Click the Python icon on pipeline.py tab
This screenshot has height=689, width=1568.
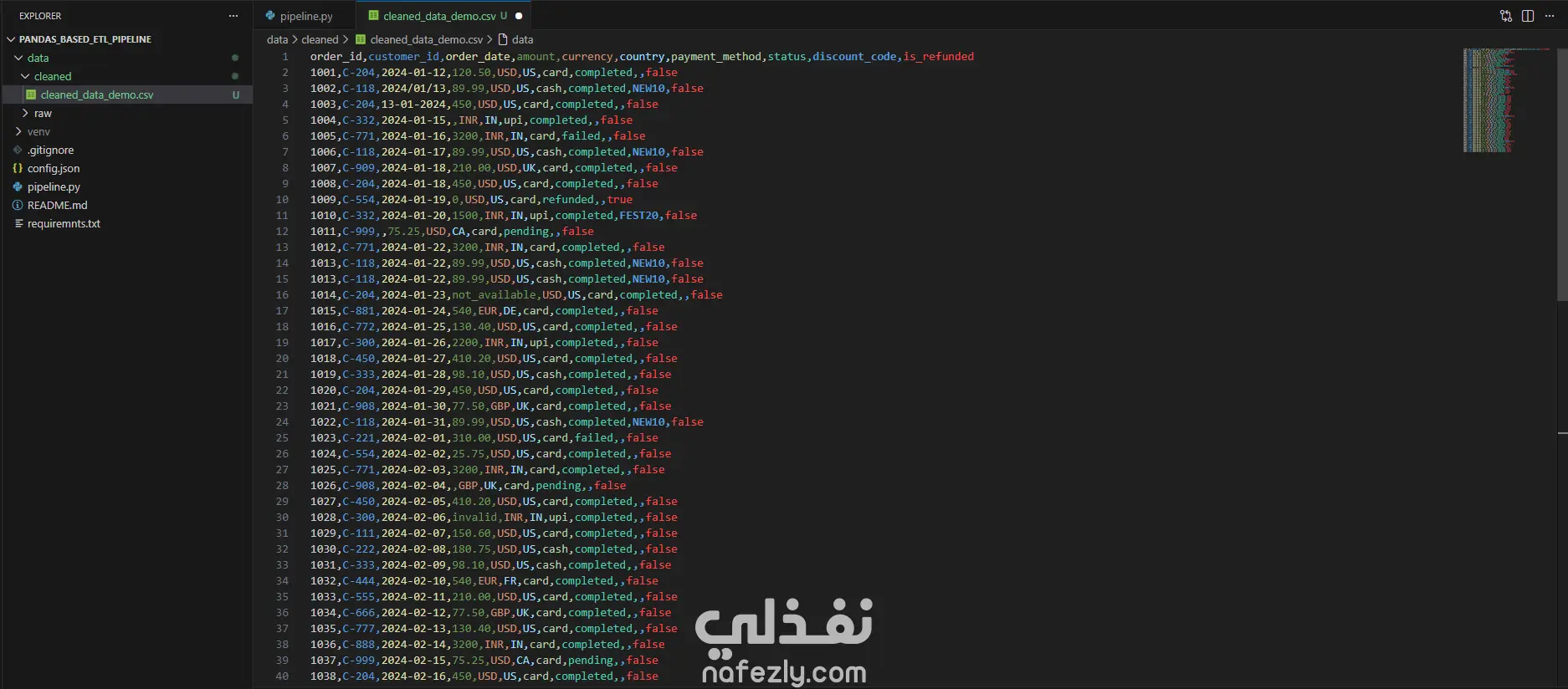click(270, 16)
